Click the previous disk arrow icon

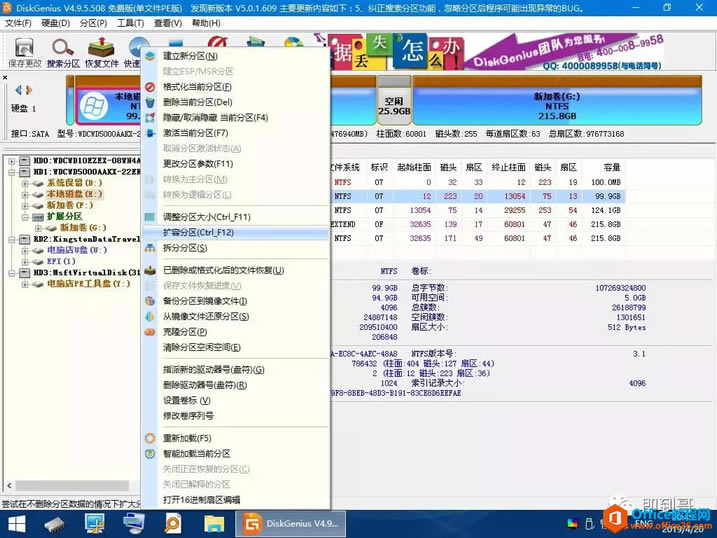click(18, 90)
